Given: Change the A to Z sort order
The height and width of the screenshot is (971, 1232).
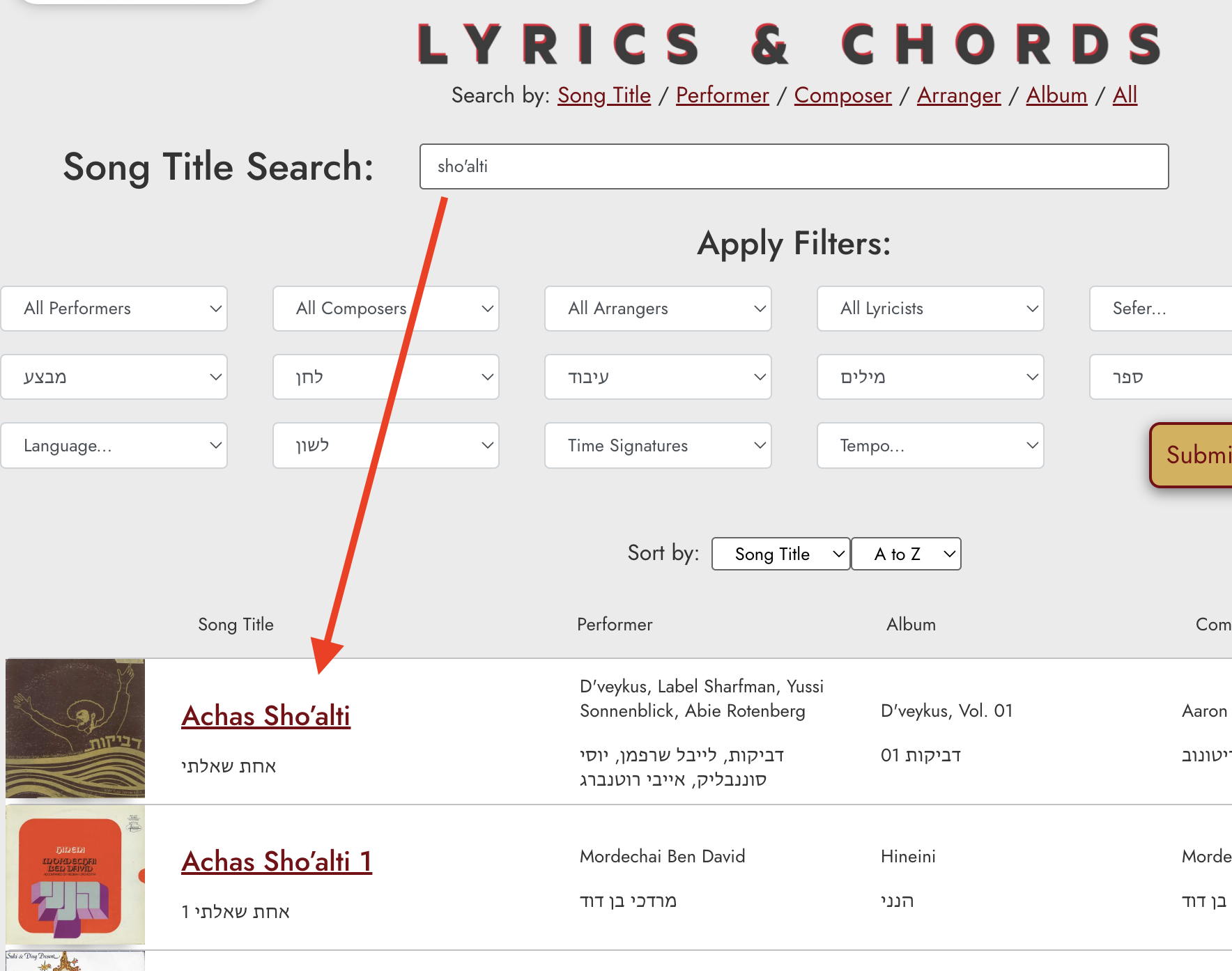Looking at the screenshot, I should tap(906, 554).
